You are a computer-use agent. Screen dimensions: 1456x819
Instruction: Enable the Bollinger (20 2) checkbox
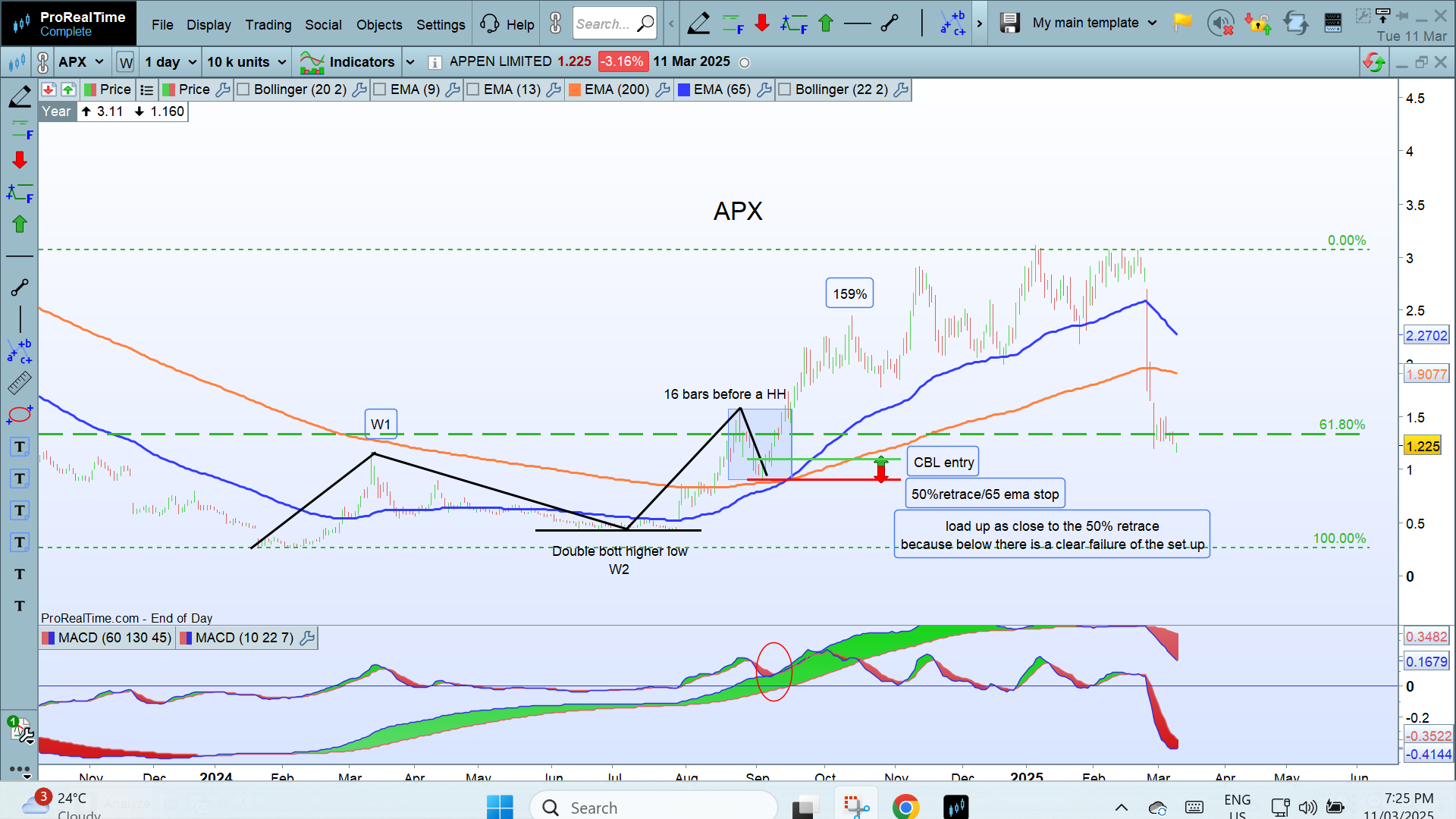tap(243, 89)
